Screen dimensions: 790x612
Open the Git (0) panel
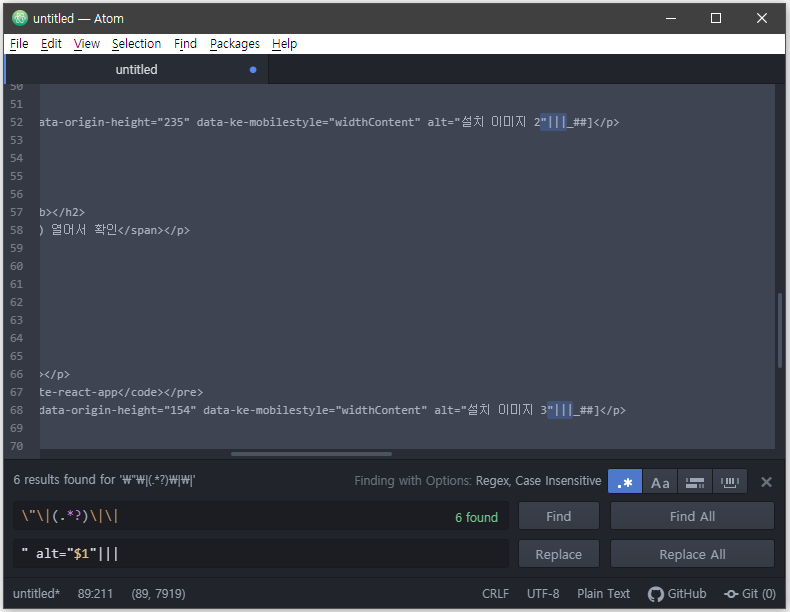[750, 594]
